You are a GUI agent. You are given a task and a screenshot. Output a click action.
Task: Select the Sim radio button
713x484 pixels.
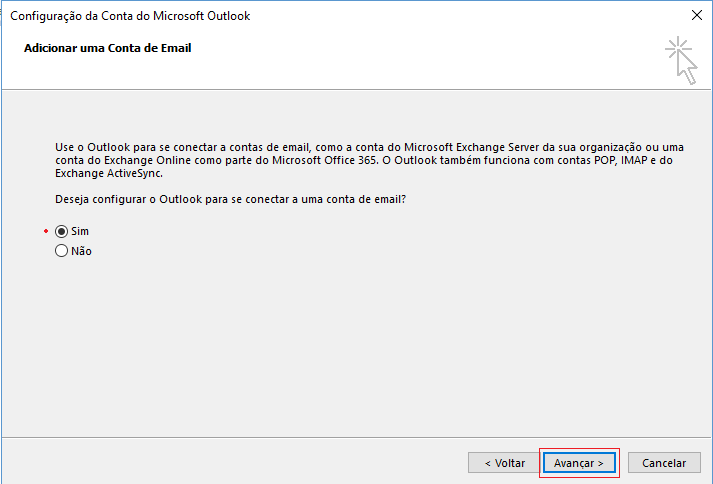click(61, 231)
